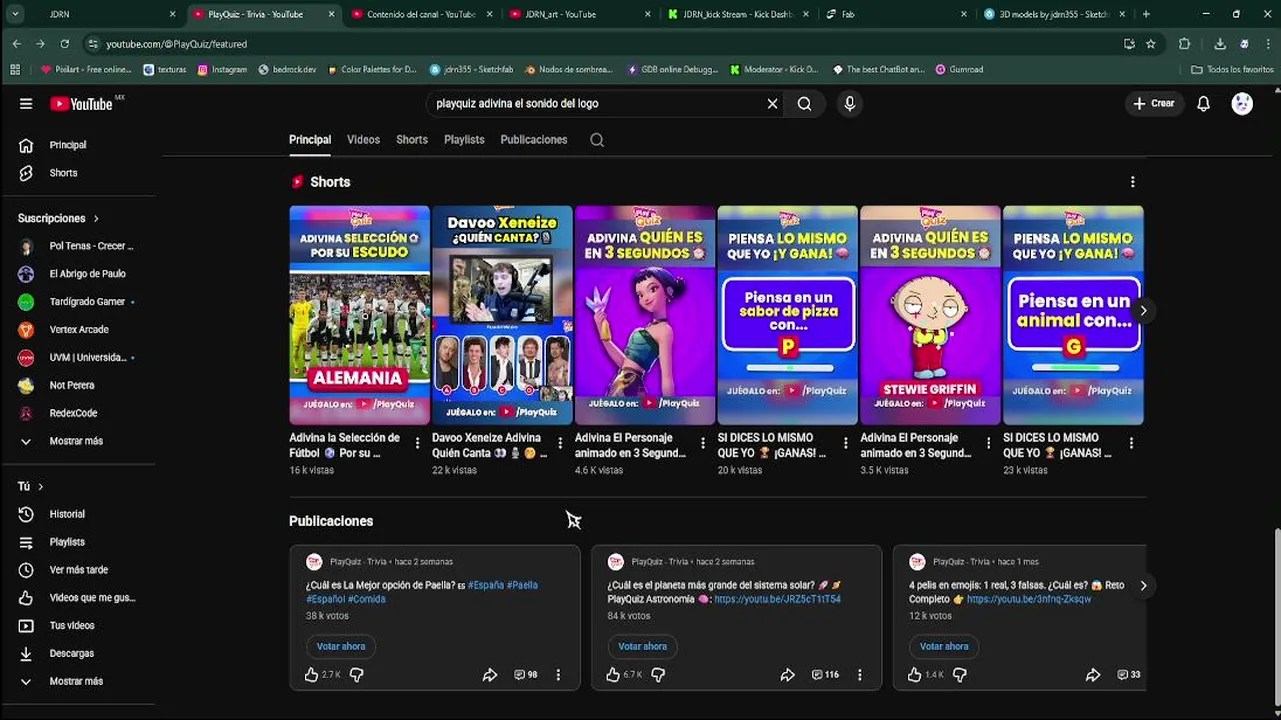Clear the search box text
1281x720 pixels.
click(x=772, y=104)
